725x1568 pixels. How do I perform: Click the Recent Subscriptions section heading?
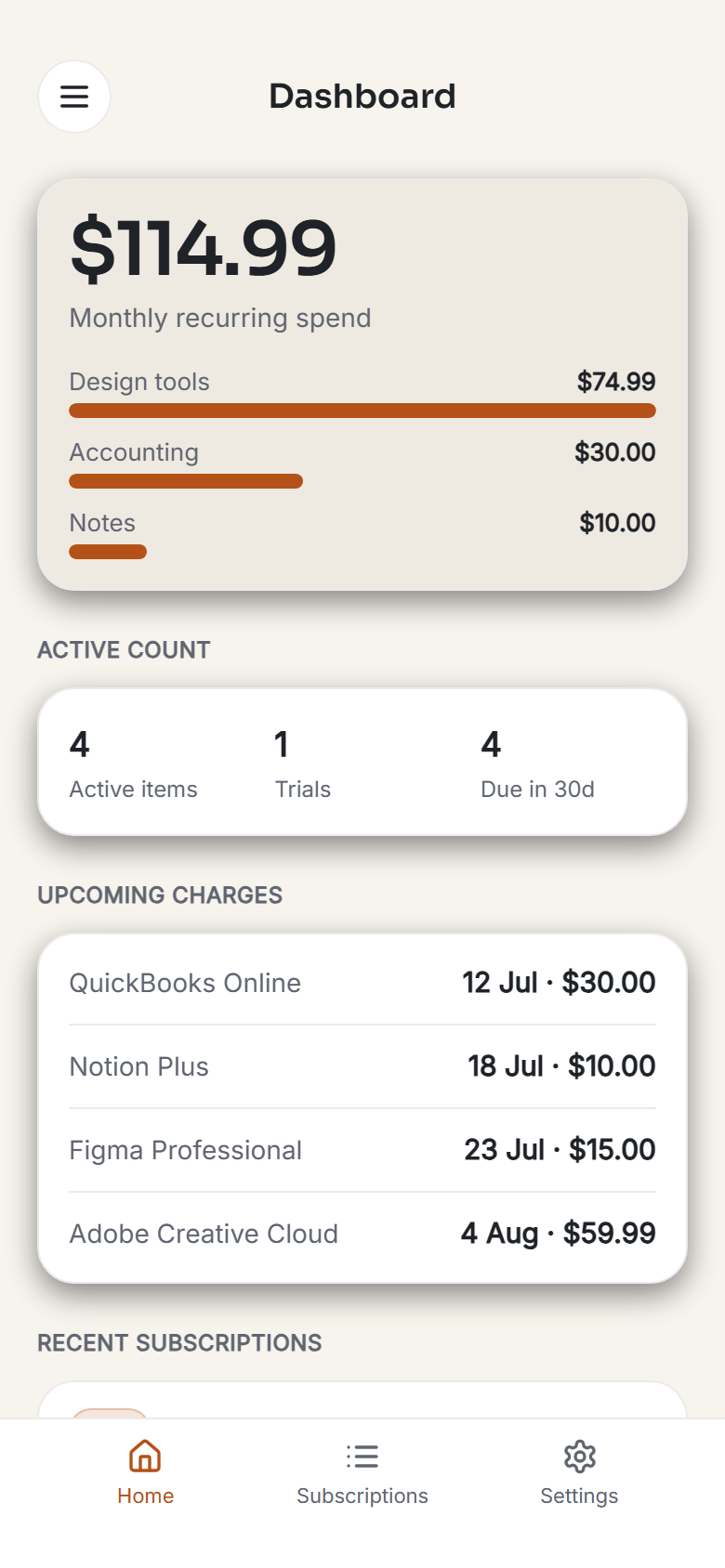tap(179, 1343)
